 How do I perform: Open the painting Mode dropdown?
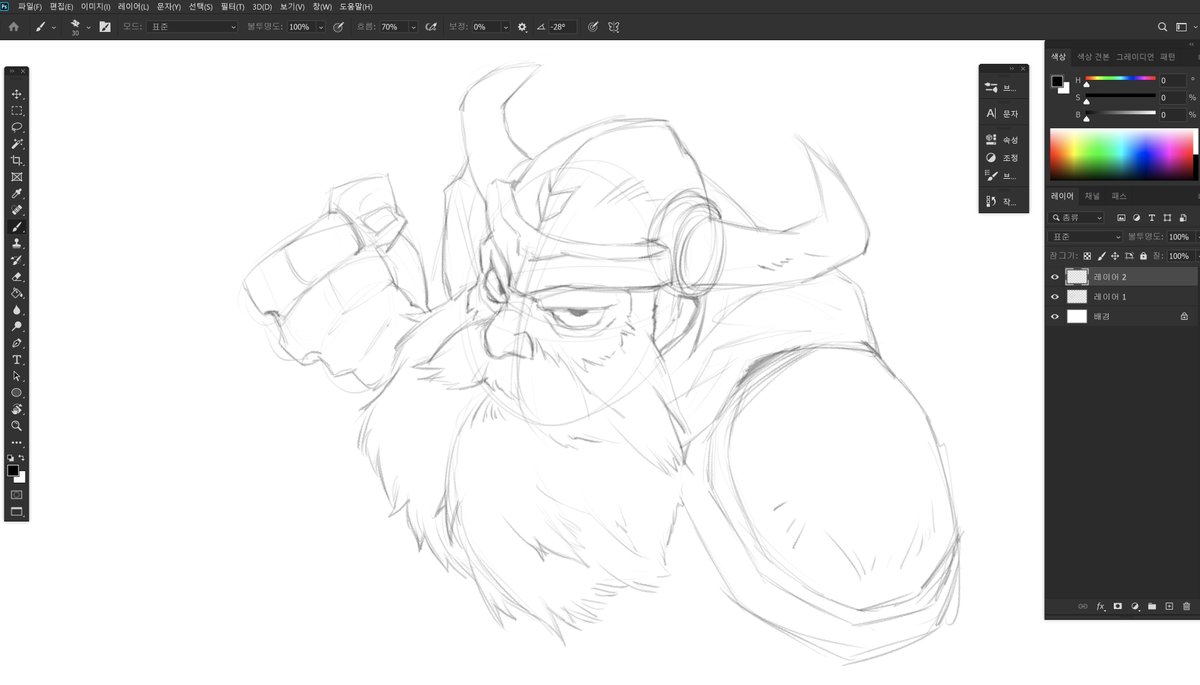pyautogui.click(x=192, y=27)
